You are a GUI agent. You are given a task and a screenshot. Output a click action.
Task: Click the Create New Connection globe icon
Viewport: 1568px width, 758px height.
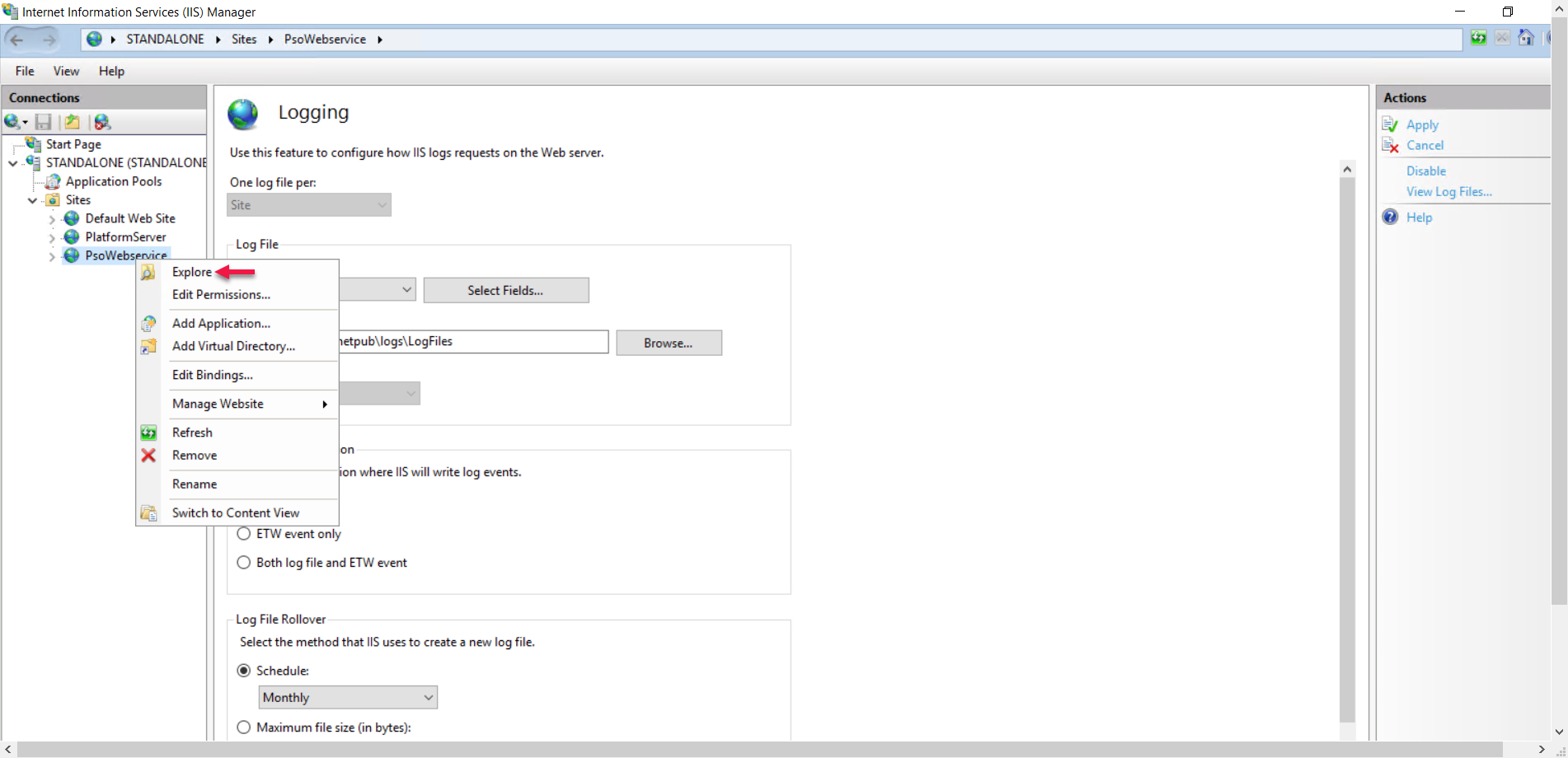point(13,122)
